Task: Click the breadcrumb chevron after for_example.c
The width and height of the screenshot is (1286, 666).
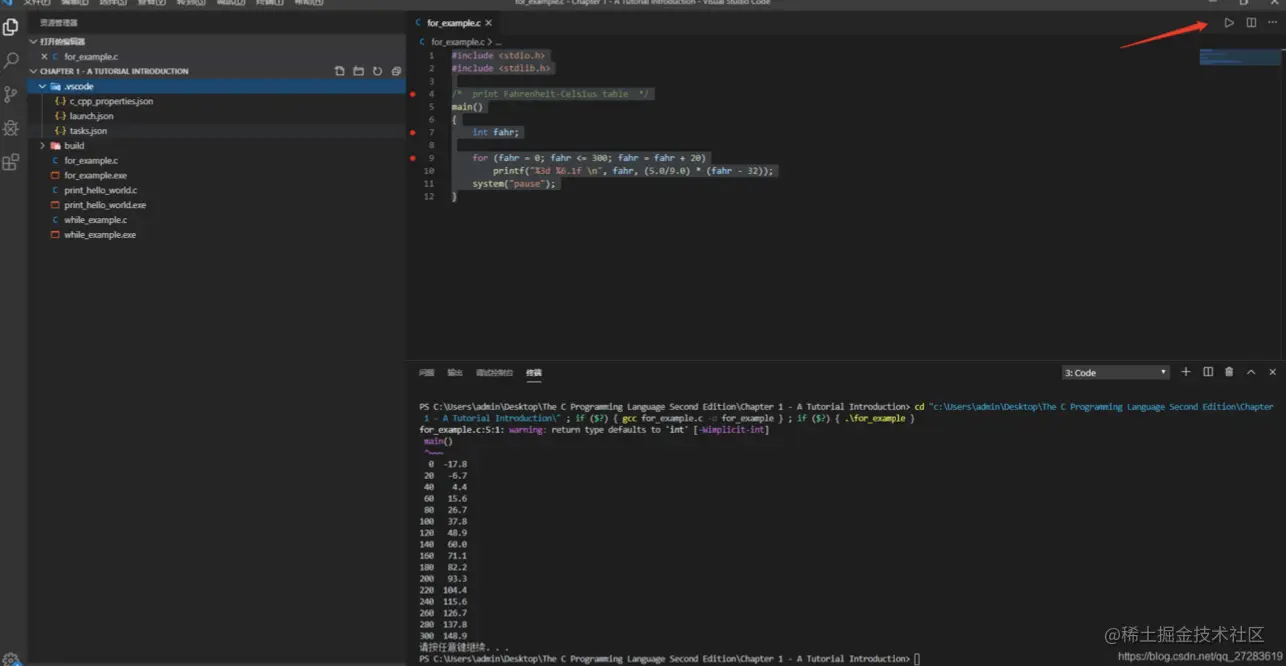Action: point(491,42)
